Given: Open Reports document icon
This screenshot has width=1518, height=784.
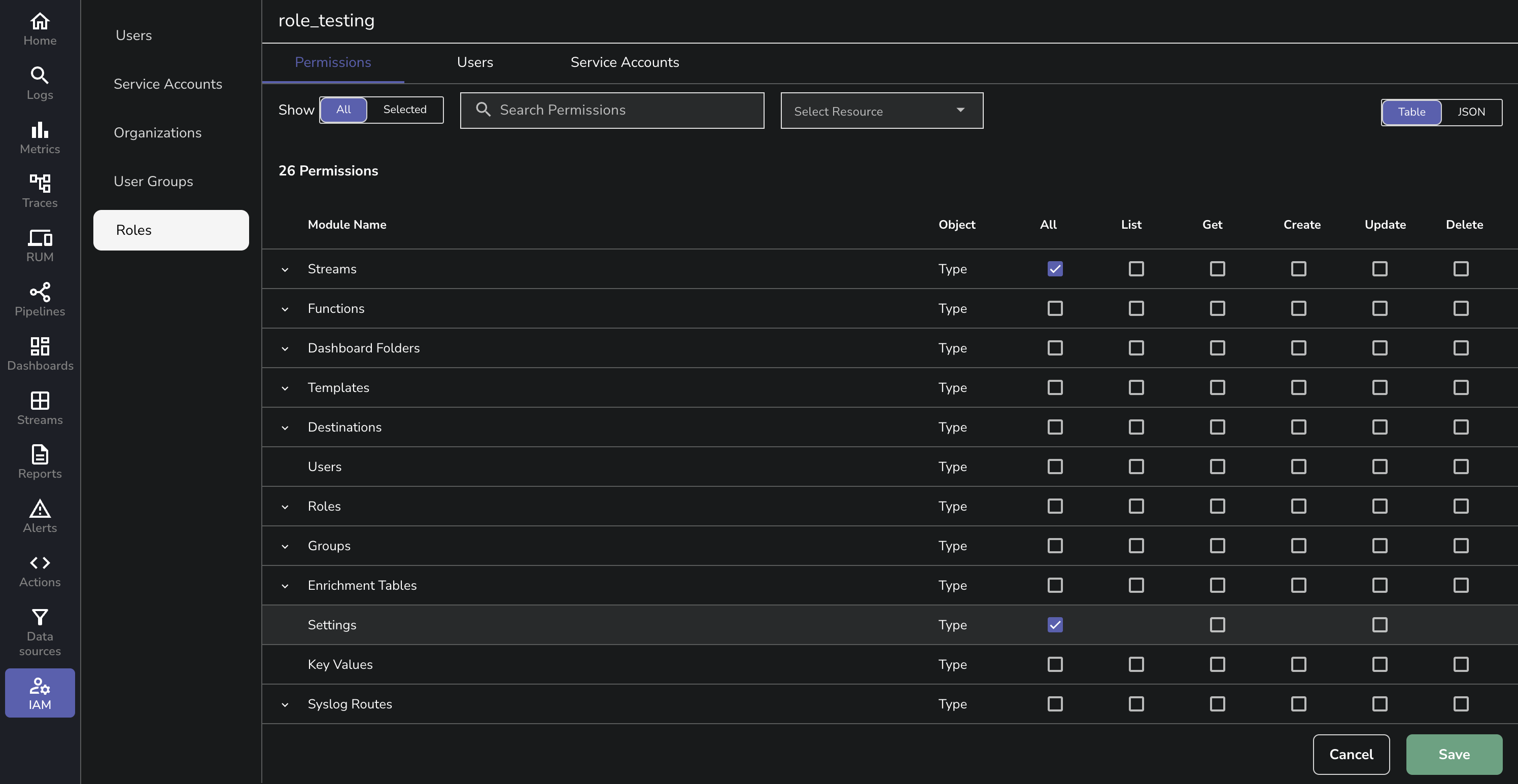Looking at the screenshot, I should click(40, 454).
